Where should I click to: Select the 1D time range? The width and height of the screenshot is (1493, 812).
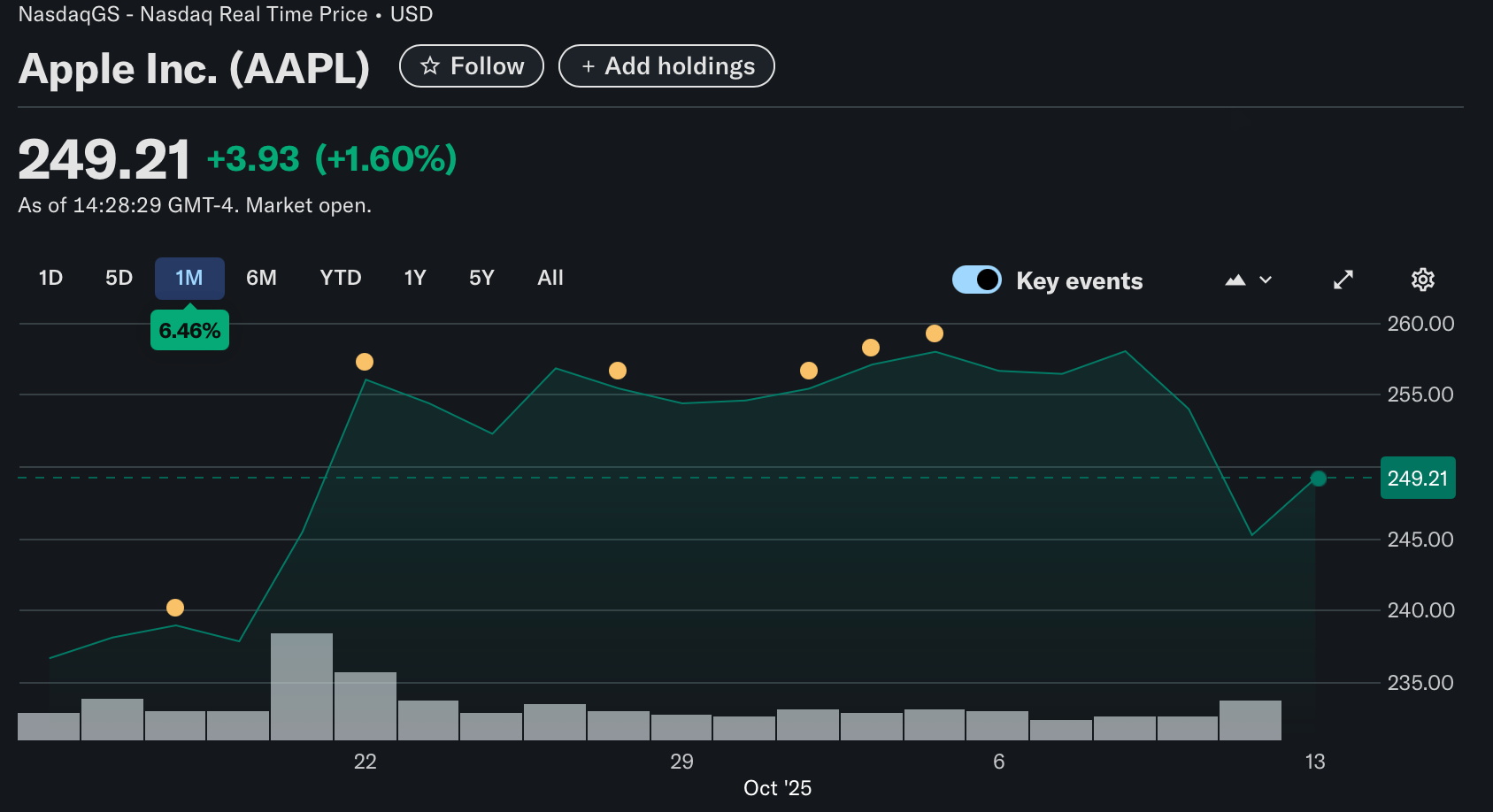point(50,278)
